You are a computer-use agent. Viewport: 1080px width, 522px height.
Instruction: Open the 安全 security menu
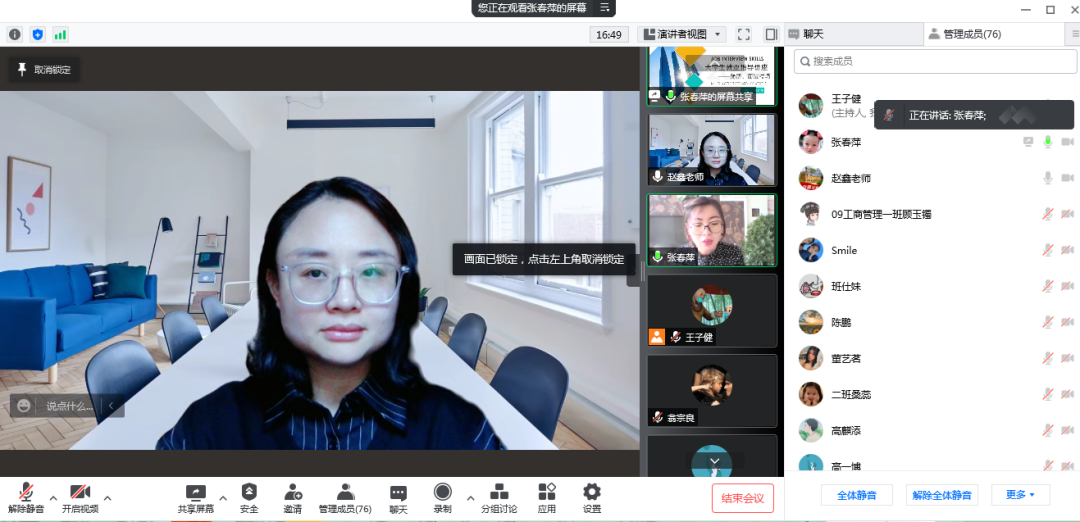[249, 499]
